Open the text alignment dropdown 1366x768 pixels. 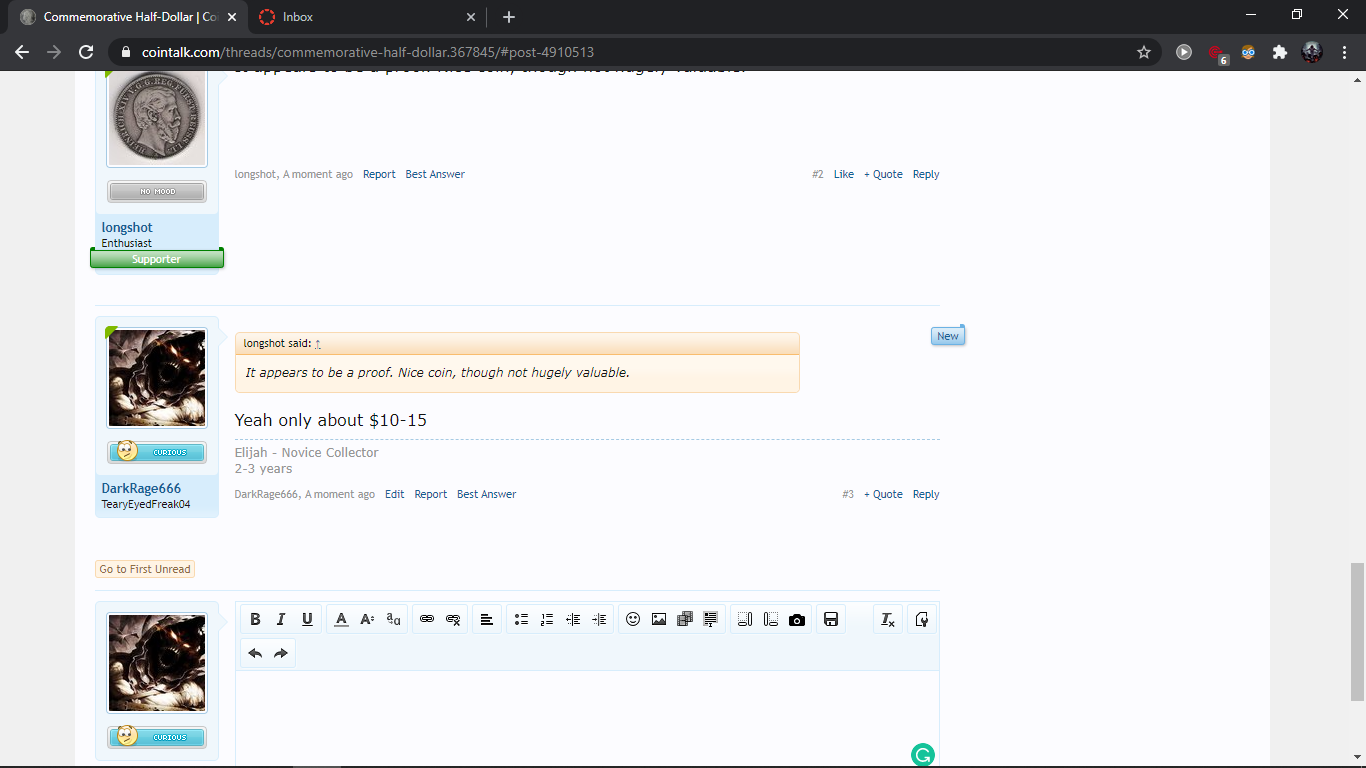486,620
